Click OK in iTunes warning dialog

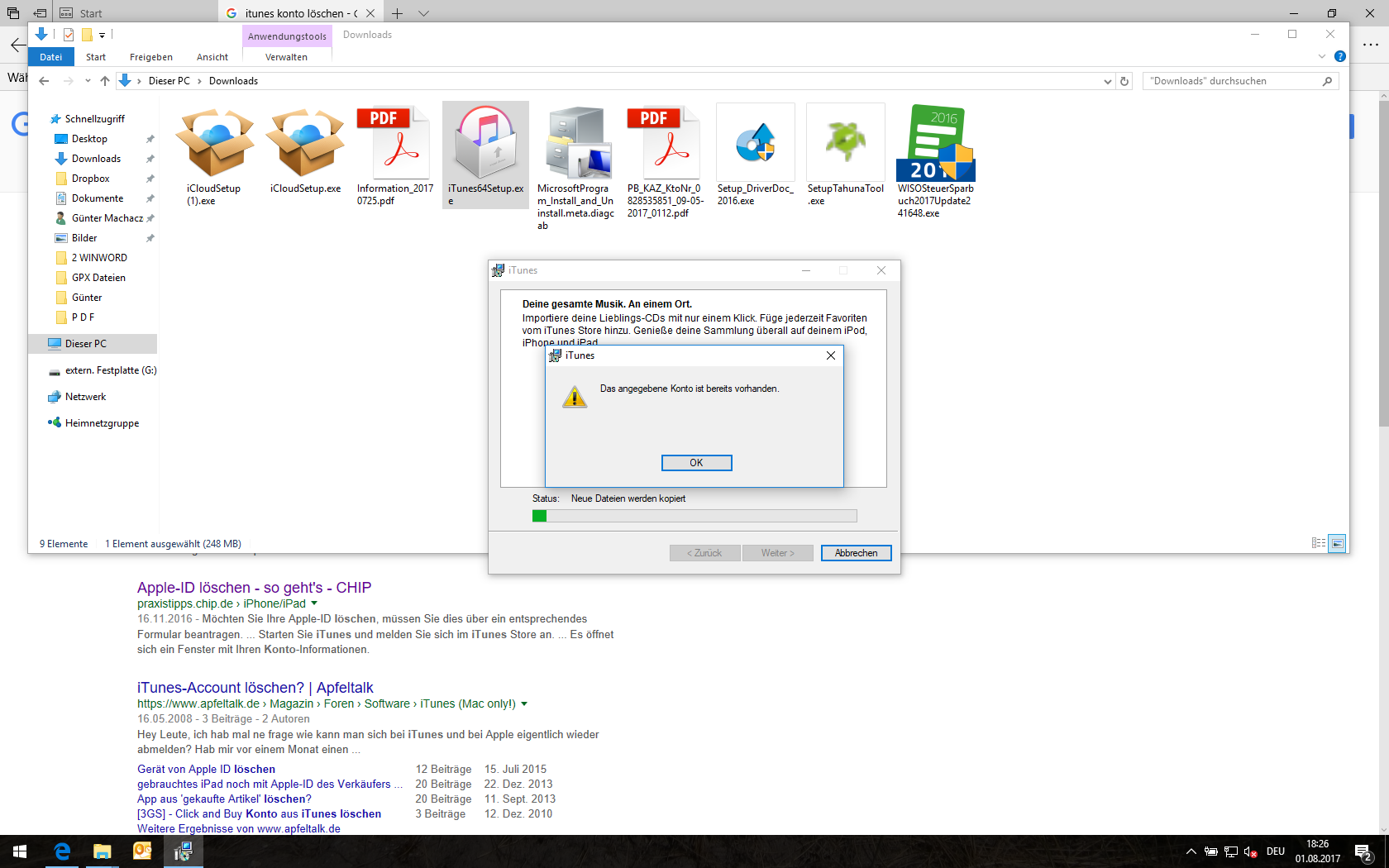[x=696, y=463]
